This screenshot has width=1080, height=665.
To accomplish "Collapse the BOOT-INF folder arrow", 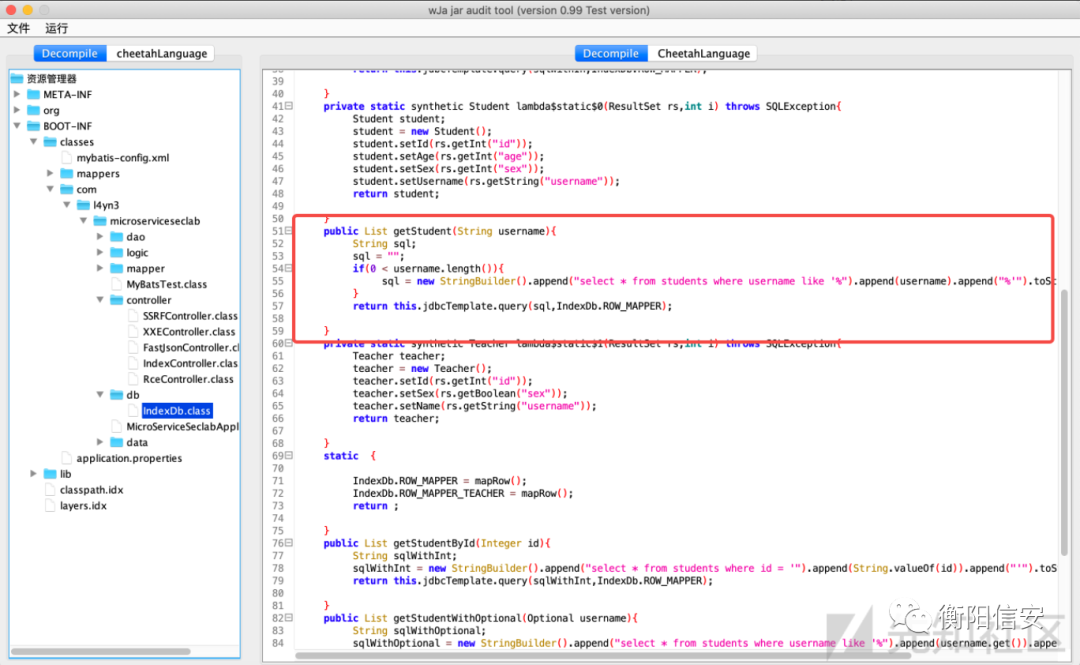I will (17, 126).
